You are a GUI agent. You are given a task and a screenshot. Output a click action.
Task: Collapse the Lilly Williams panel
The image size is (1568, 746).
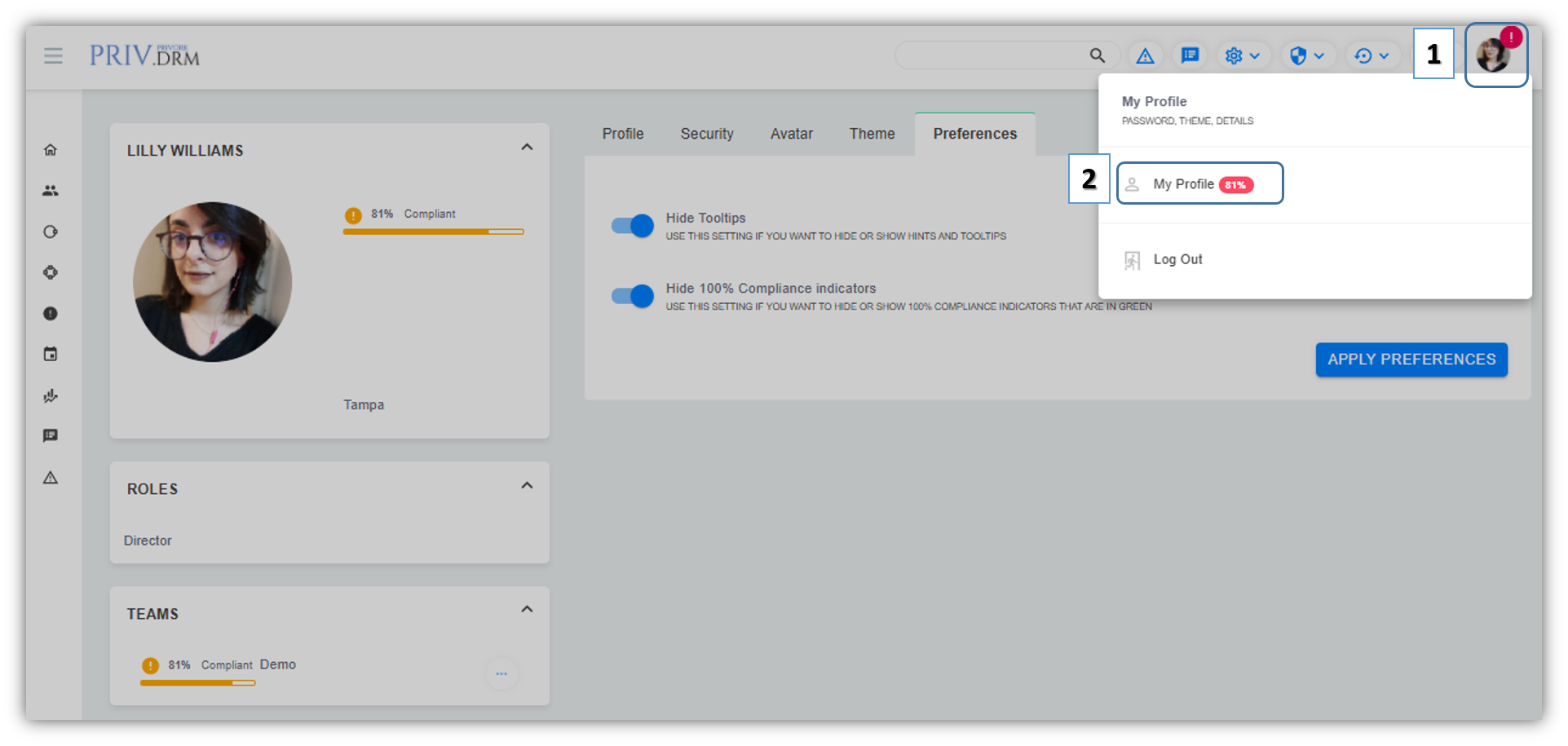[527, 148]
